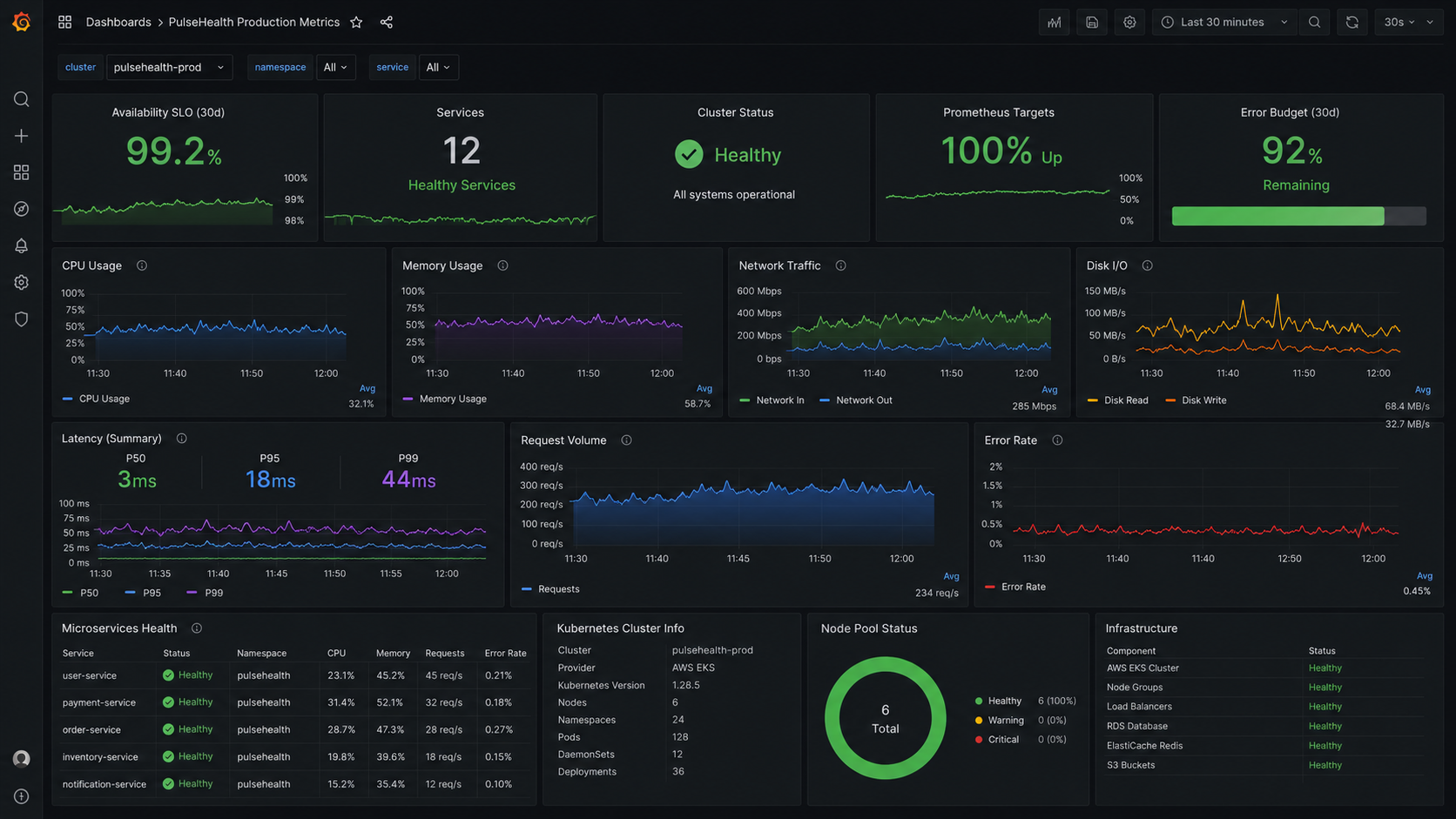The height and width of the screenshot is (819, 1456).
Task: Click the Microservices Health info icon
Action: click(197, 628)
